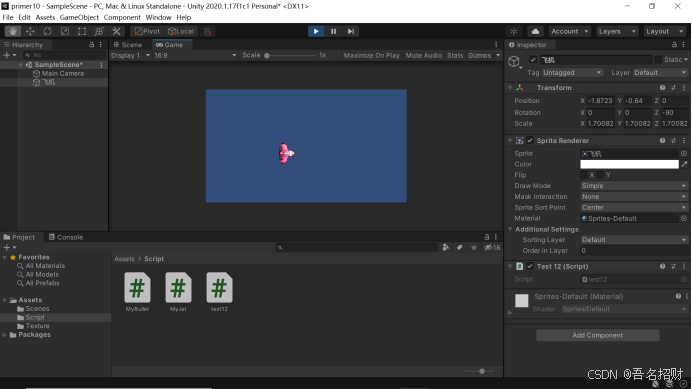692x389 pixels.
Task: Open the Cloud services icon
Action: pyautogui.click(x=535, y=31)
